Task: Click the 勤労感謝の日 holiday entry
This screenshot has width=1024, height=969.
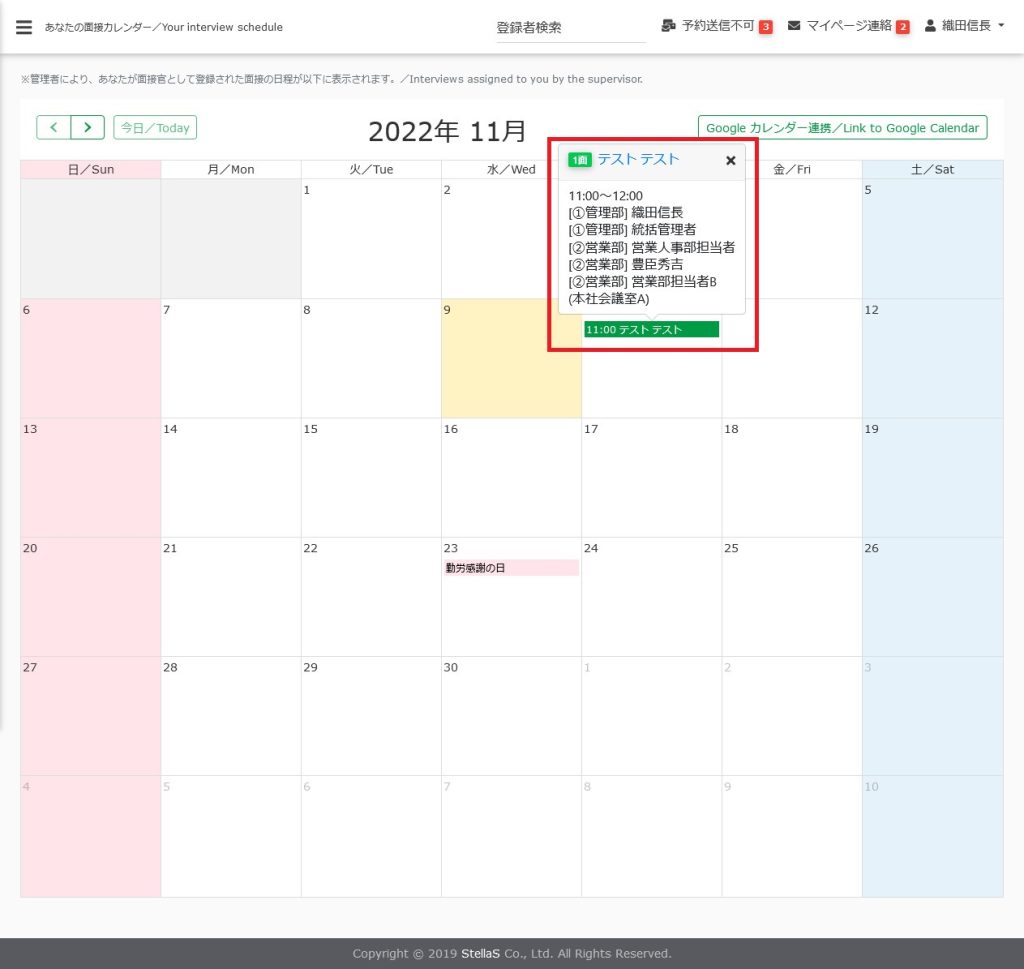Action: pos(511,568)
